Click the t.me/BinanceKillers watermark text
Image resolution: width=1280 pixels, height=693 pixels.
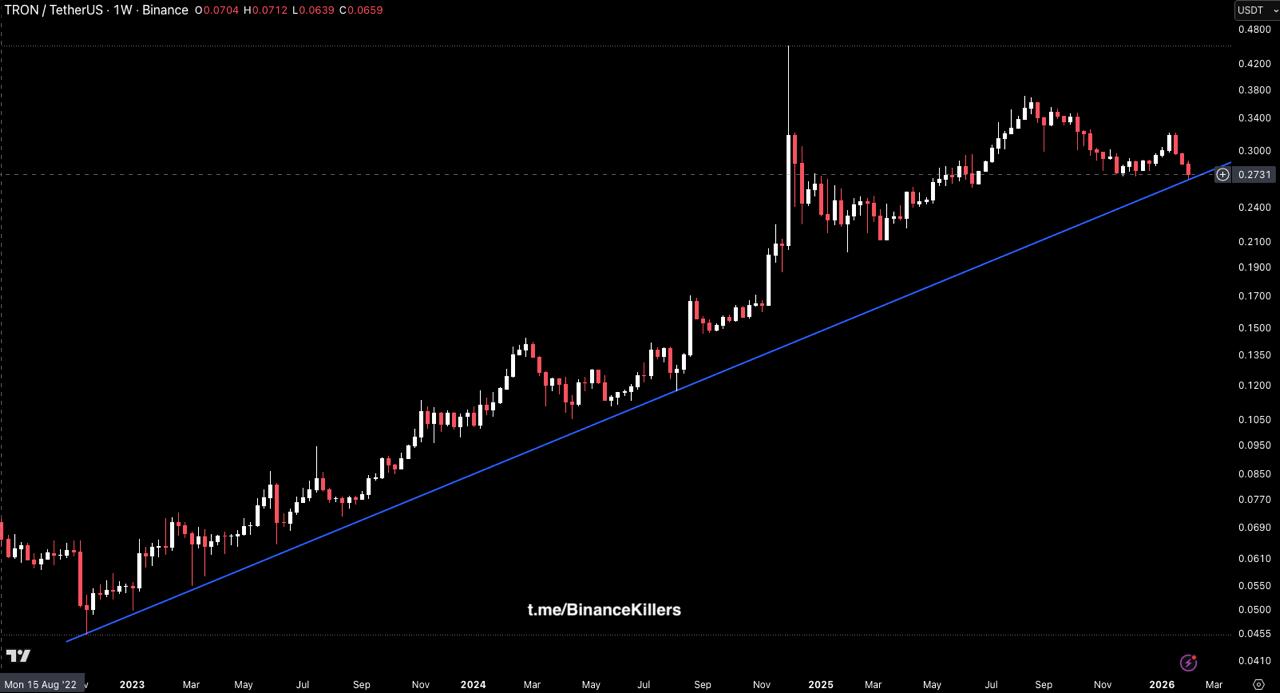604,609
